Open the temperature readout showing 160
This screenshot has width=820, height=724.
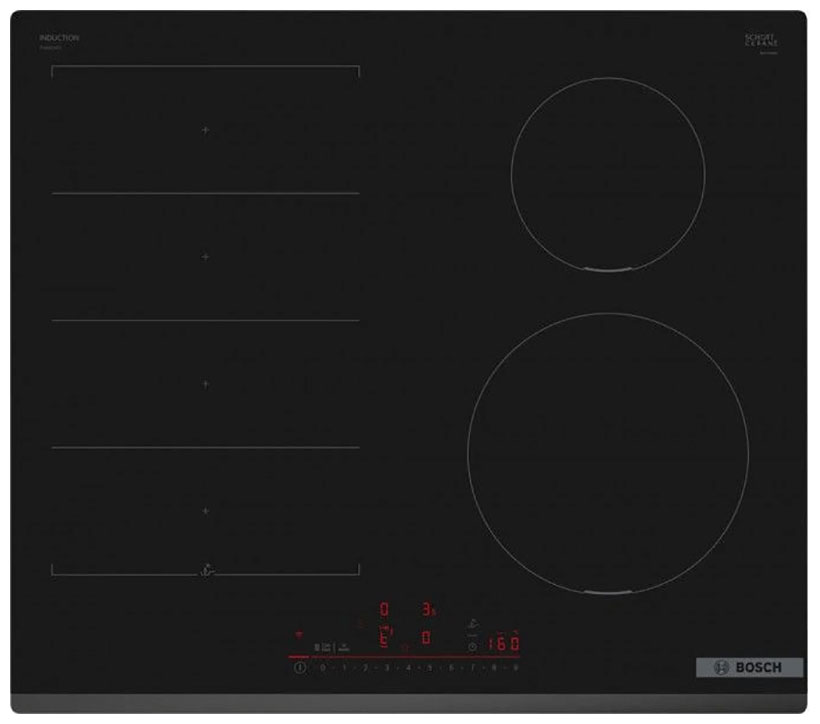(505, 641)
